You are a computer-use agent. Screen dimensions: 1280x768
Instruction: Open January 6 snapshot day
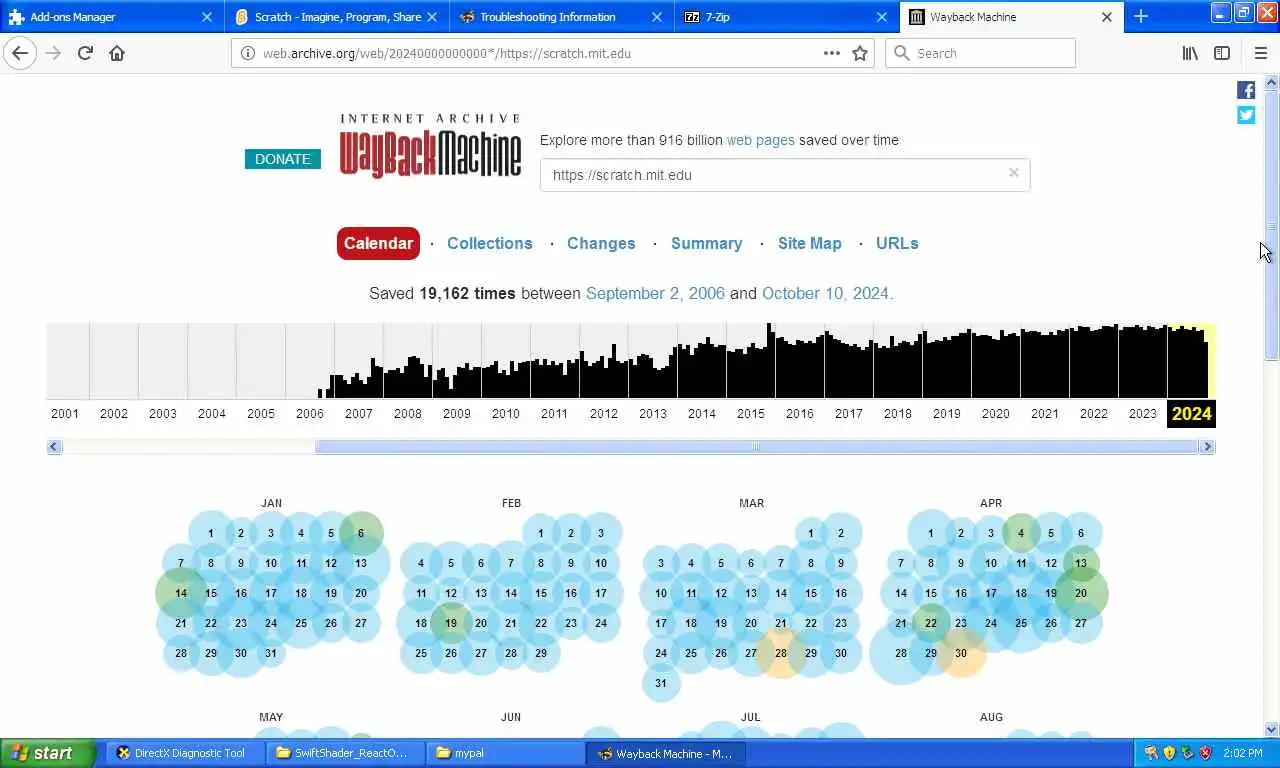coord(361,533)
